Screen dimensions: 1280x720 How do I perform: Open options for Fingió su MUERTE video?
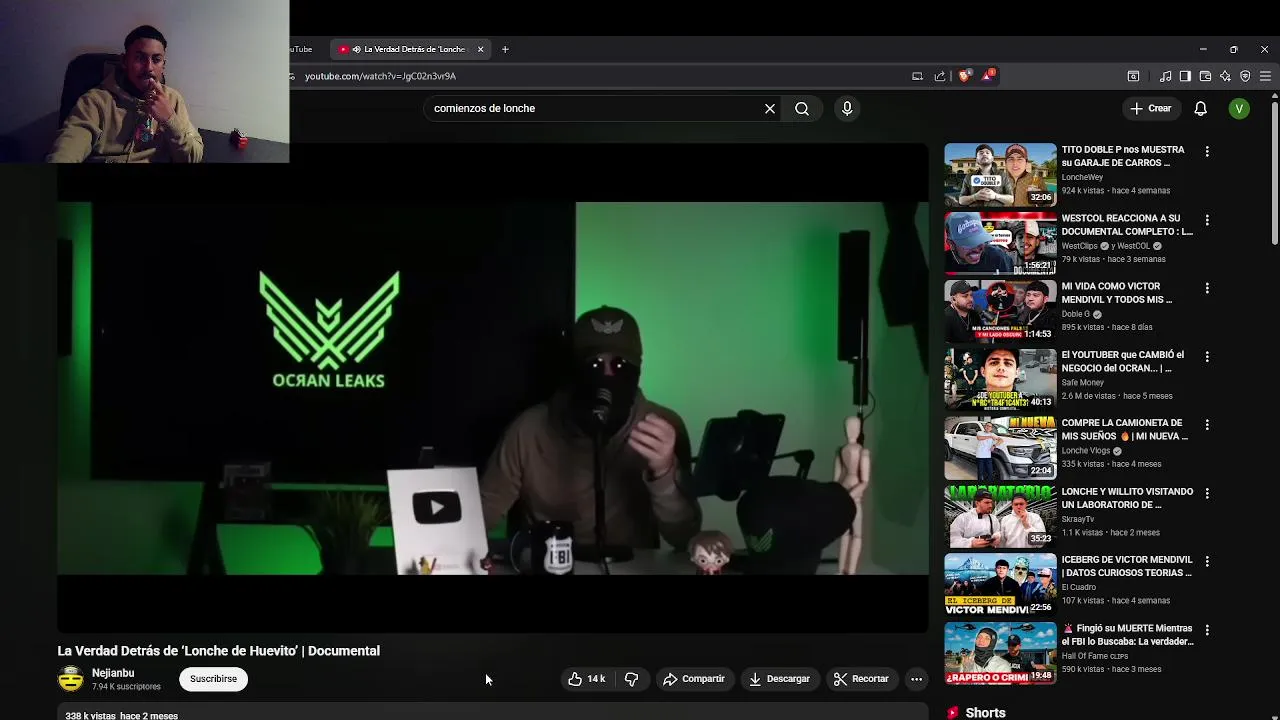coord(1207,631)
